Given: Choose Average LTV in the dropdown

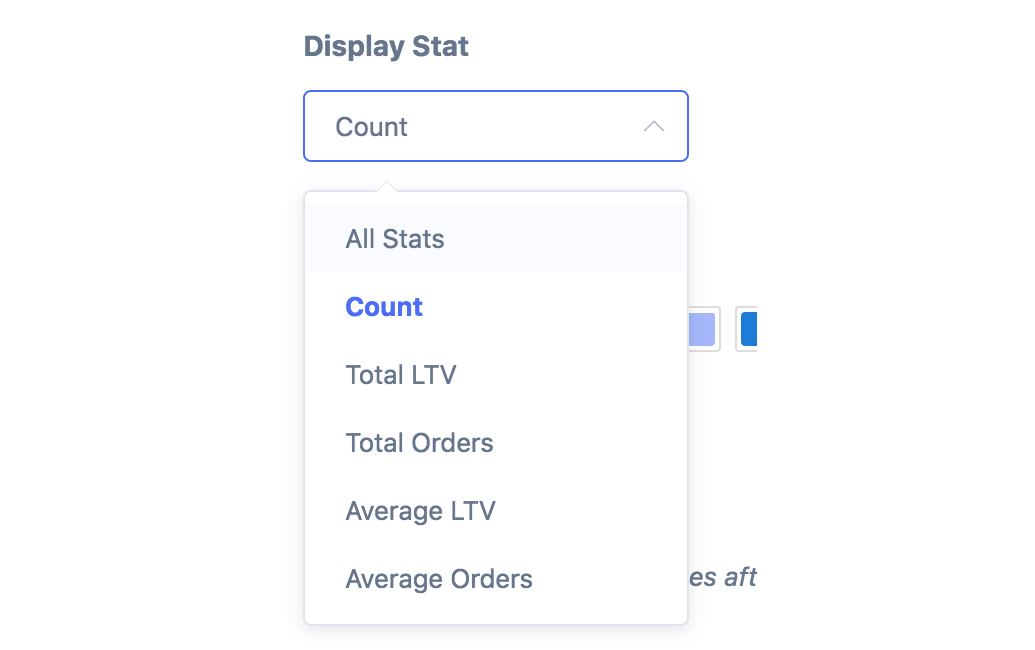Looking at the screenshot, I should coord(420,511).
